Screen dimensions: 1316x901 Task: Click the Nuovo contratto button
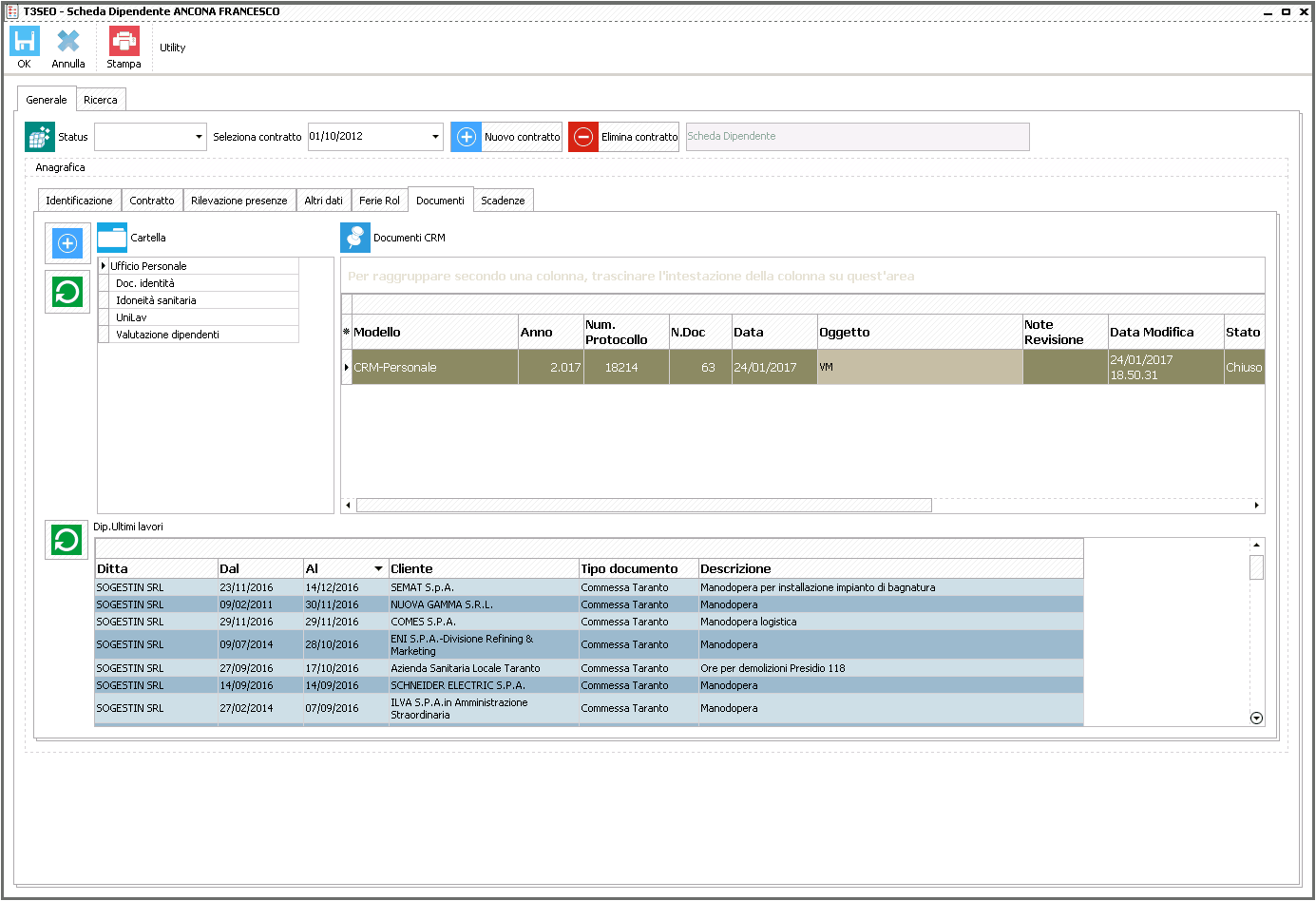[x=506, y=137]
